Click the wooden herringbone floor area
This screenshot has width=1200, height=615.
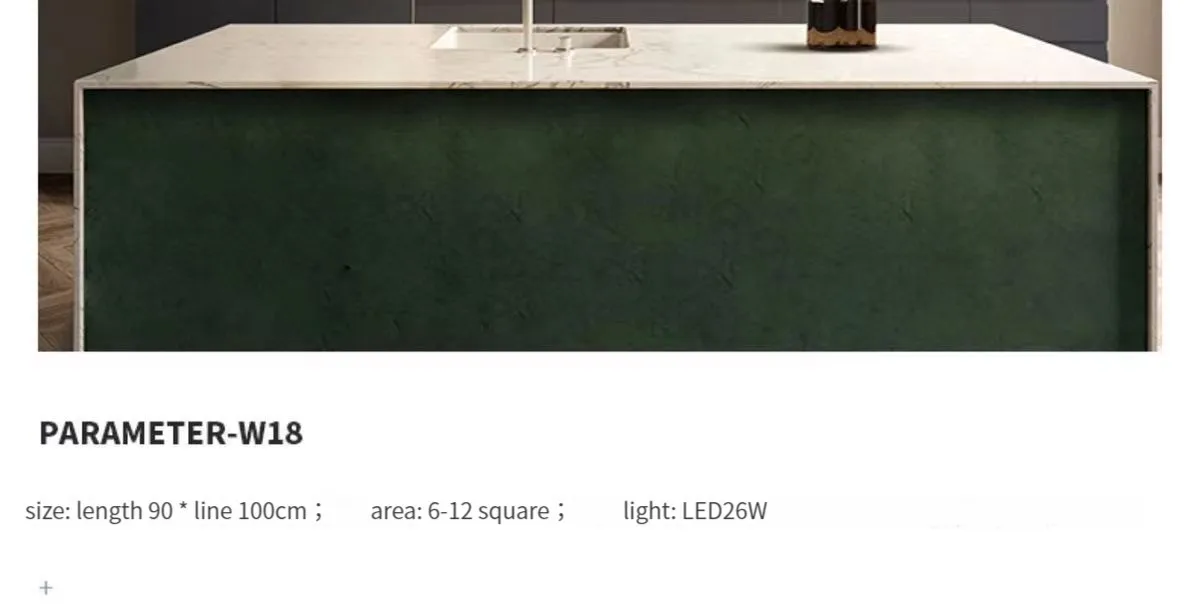coord(58,260)
